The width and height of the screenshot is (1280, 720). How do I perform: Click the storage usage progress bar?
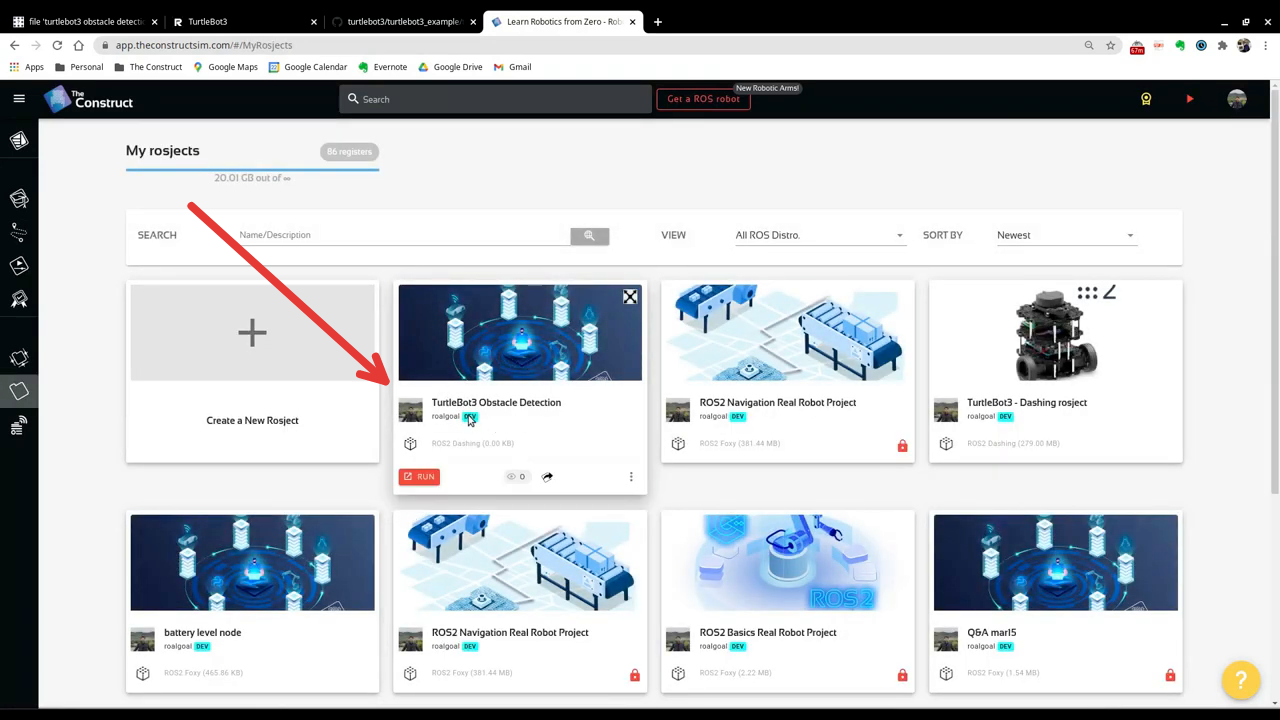(x=252, y=170)
